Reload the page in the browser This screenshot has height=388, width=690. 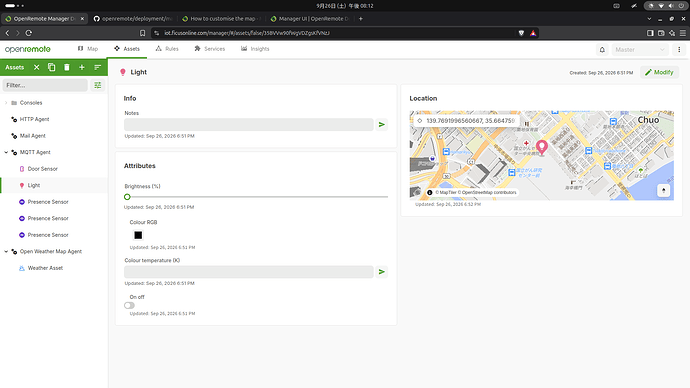(x=29, y=33)
